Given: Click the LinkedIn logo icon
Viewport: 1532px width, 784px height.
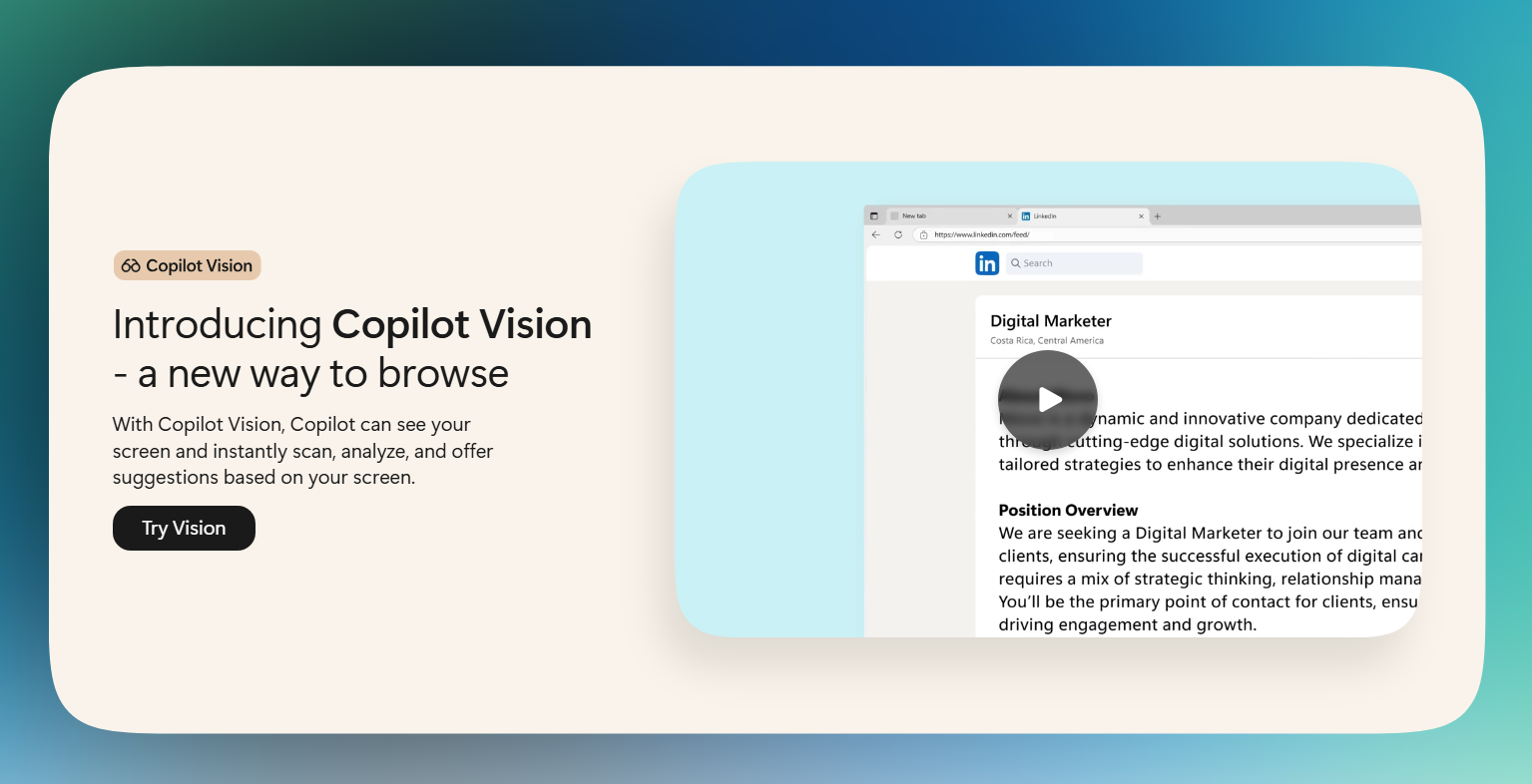Looking at the screenshot, I should coord(987,263).
